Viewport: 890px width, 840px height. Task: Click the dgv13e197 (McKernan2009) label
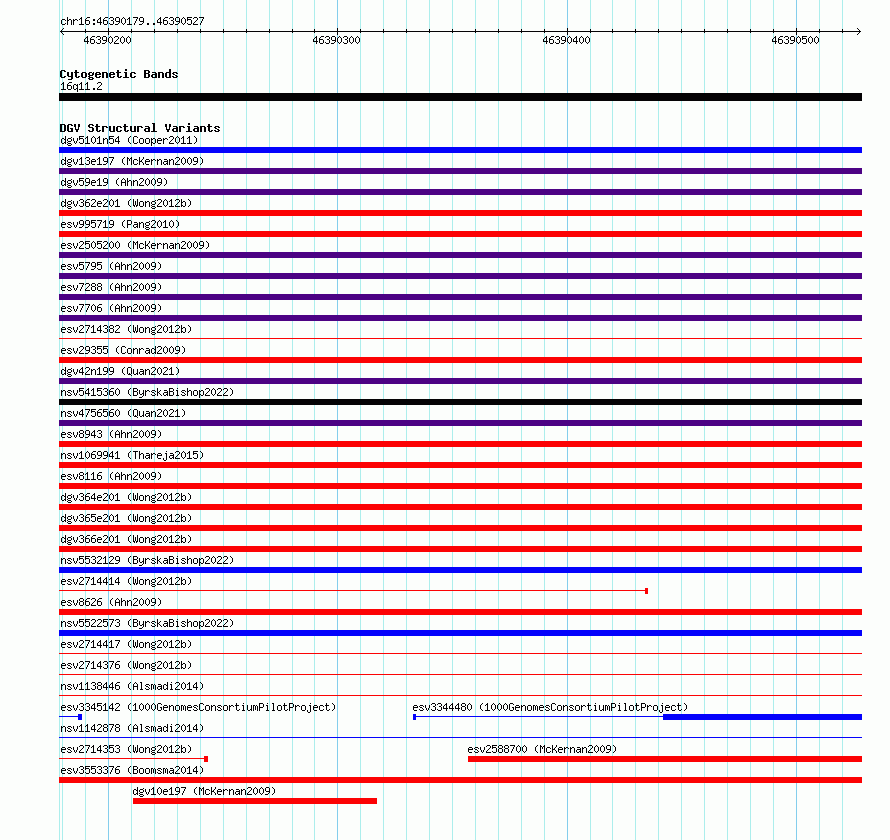(x=132, y=161)
